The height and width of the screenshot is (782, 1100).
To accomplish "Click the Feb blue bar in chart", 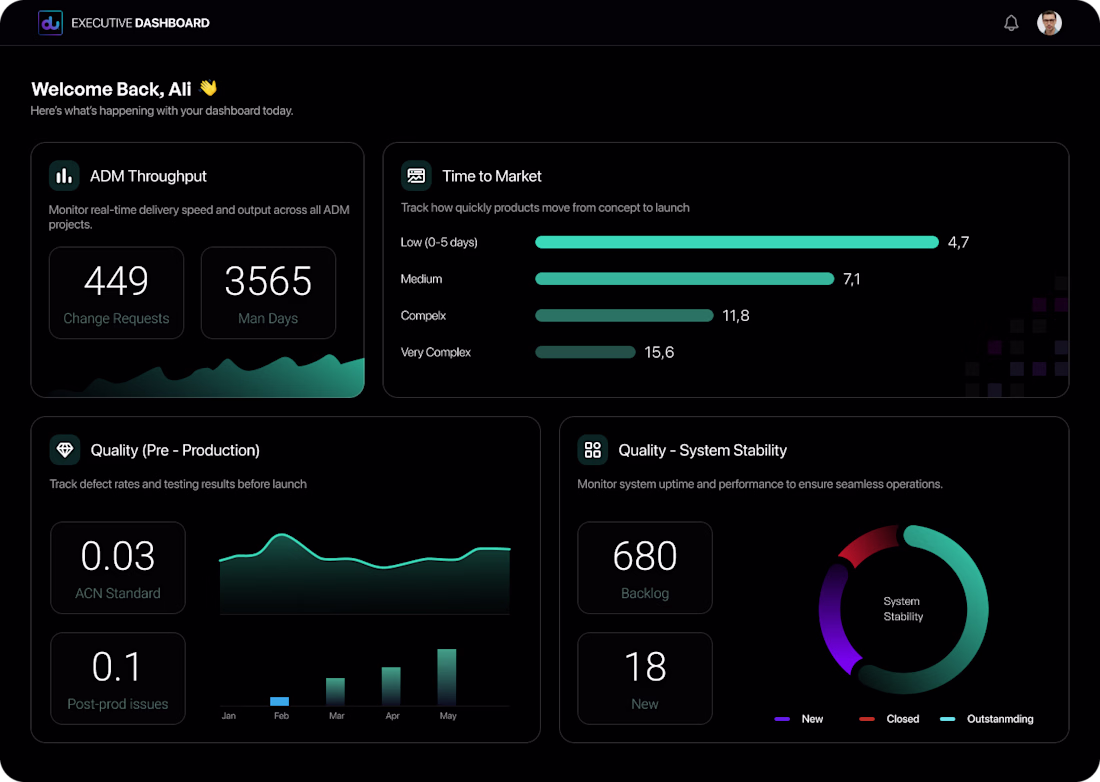I will click(280, 701).
